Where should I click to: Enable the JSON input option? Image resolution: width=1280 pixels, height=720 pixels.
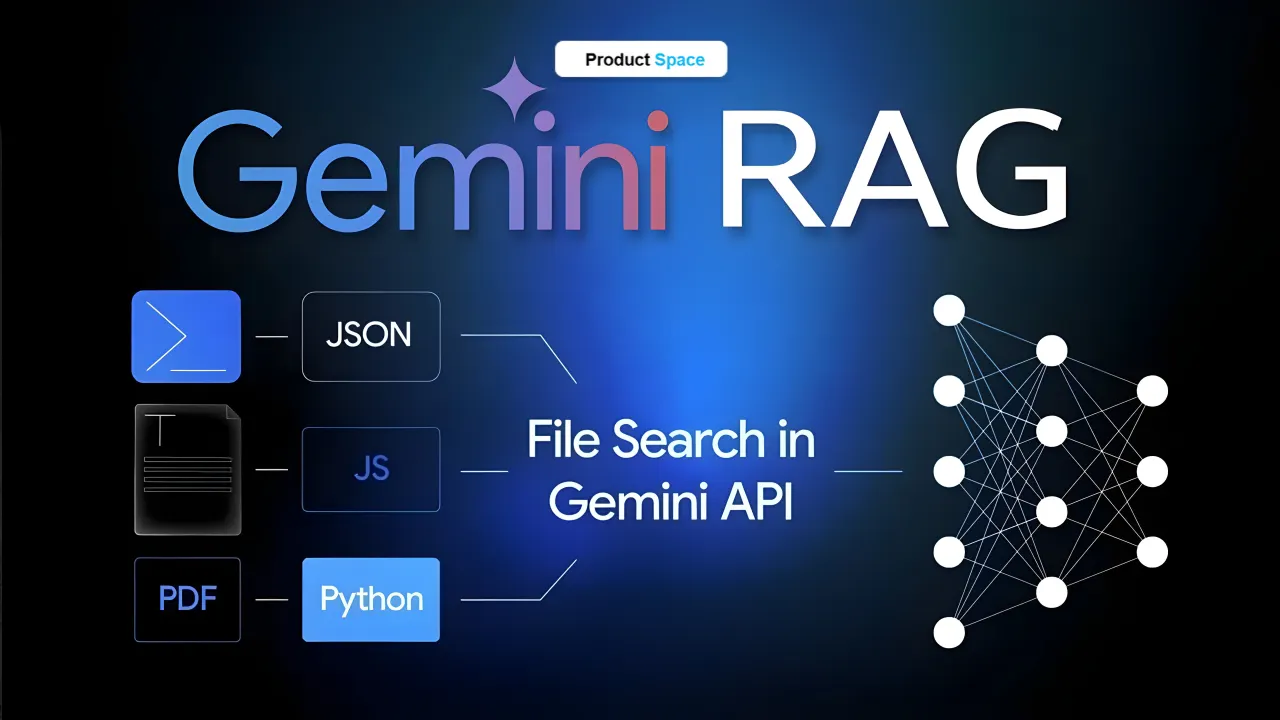(x=370, y=336)
